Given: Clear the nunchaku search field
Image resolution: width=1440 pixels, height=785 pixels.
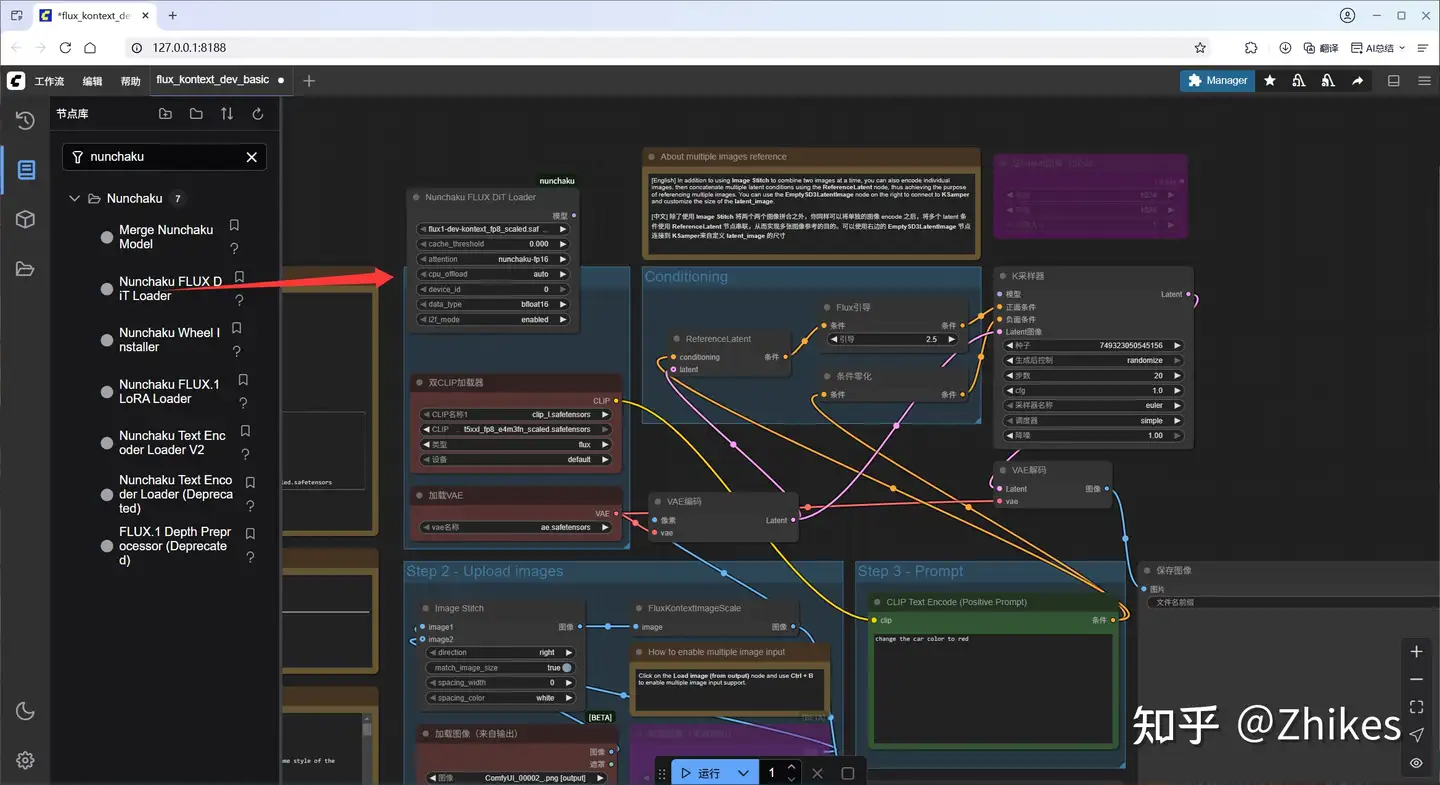Looking at the screenshot, I should [x=252, y=157].
